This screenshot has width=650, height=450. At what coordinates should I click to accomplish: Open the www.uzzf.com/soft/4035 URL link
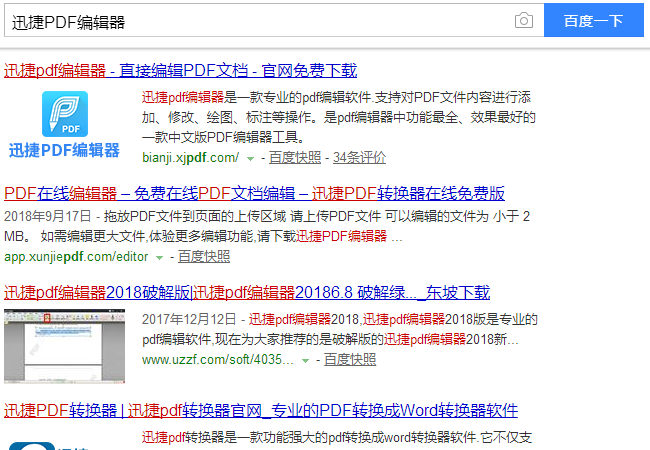tap(218, 359)
